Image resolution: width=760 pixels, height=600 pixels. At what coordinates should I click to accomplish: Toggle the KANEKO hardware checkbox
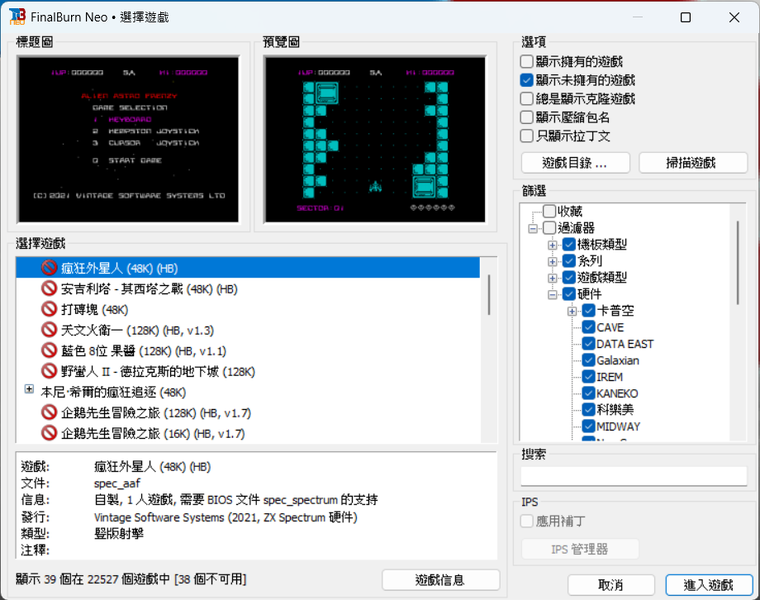tap(588, 393)
